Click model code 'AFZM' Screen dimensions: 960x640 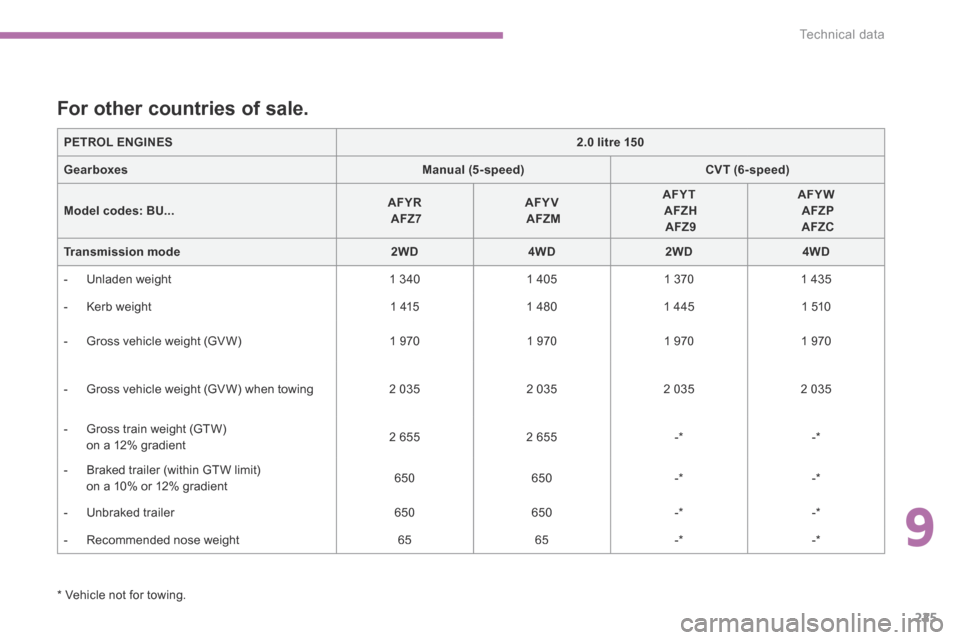click(x=543, y=219)
